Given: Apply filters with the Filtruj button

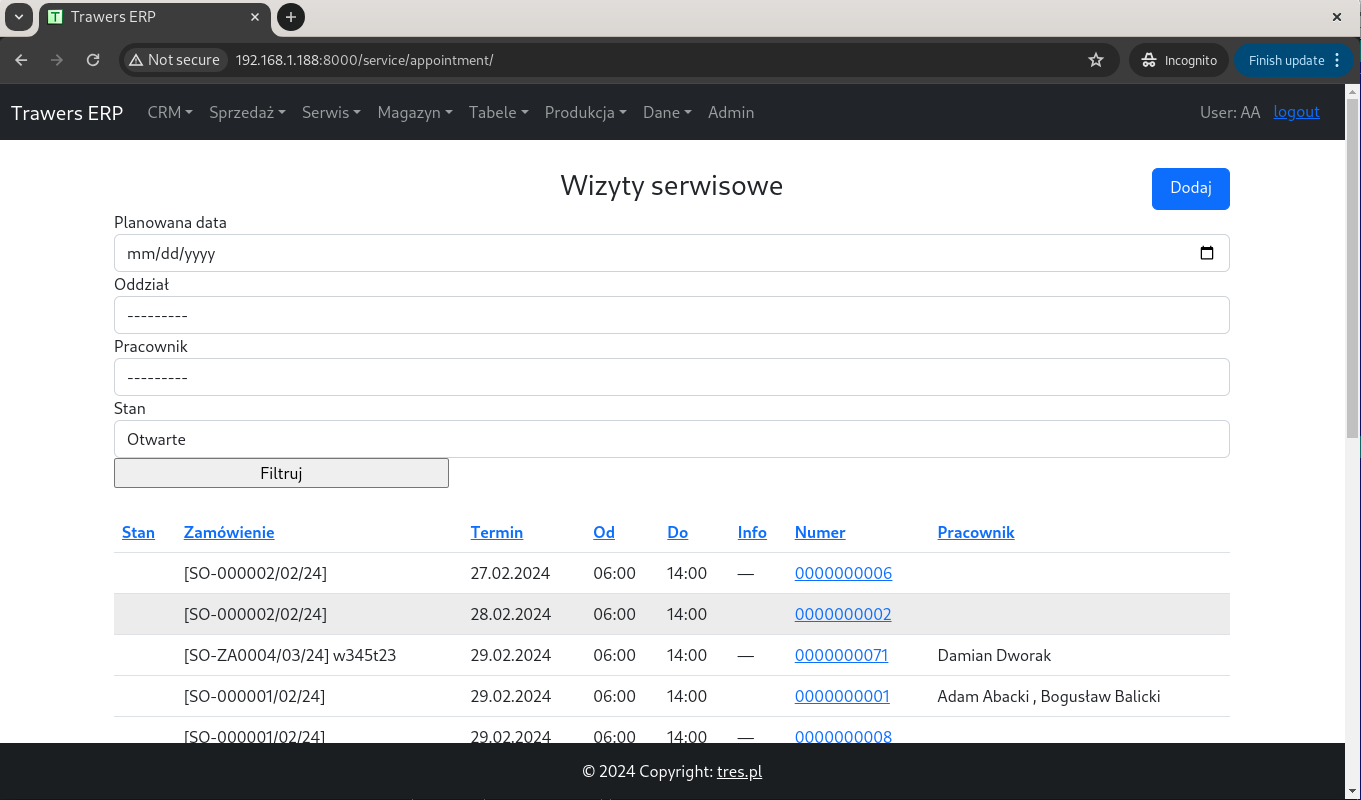Looking at the screenshot, I should 281,473.
